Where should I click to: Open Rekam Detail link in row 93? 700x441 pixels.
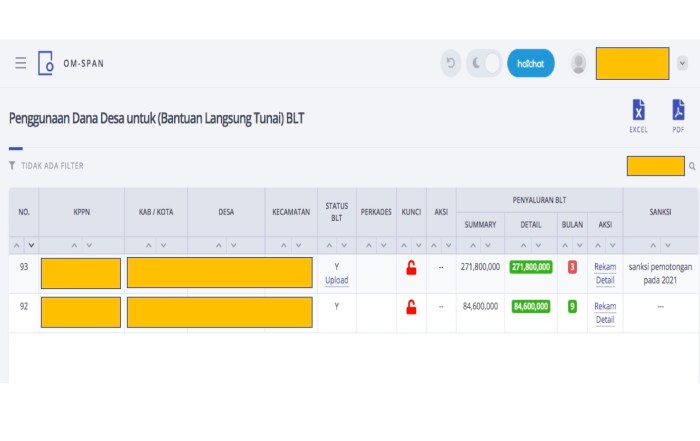(605, 274)
